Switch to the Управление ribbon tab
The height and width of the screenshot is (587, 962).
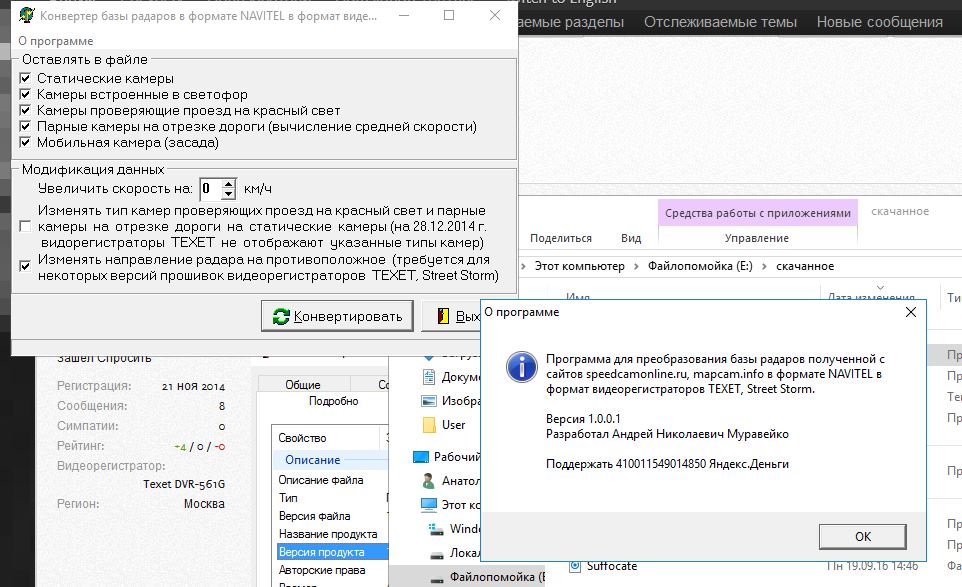click(757, 238)
